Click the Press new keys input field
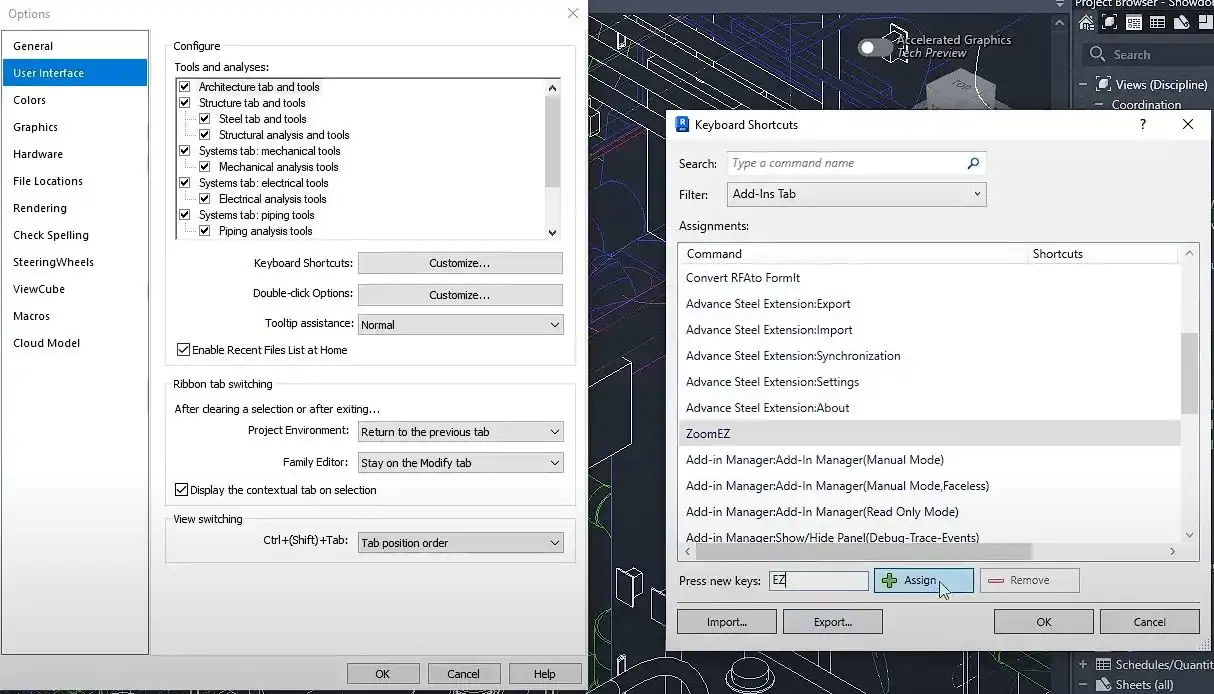Screen dimensions: 1214x694 point(819,581)
